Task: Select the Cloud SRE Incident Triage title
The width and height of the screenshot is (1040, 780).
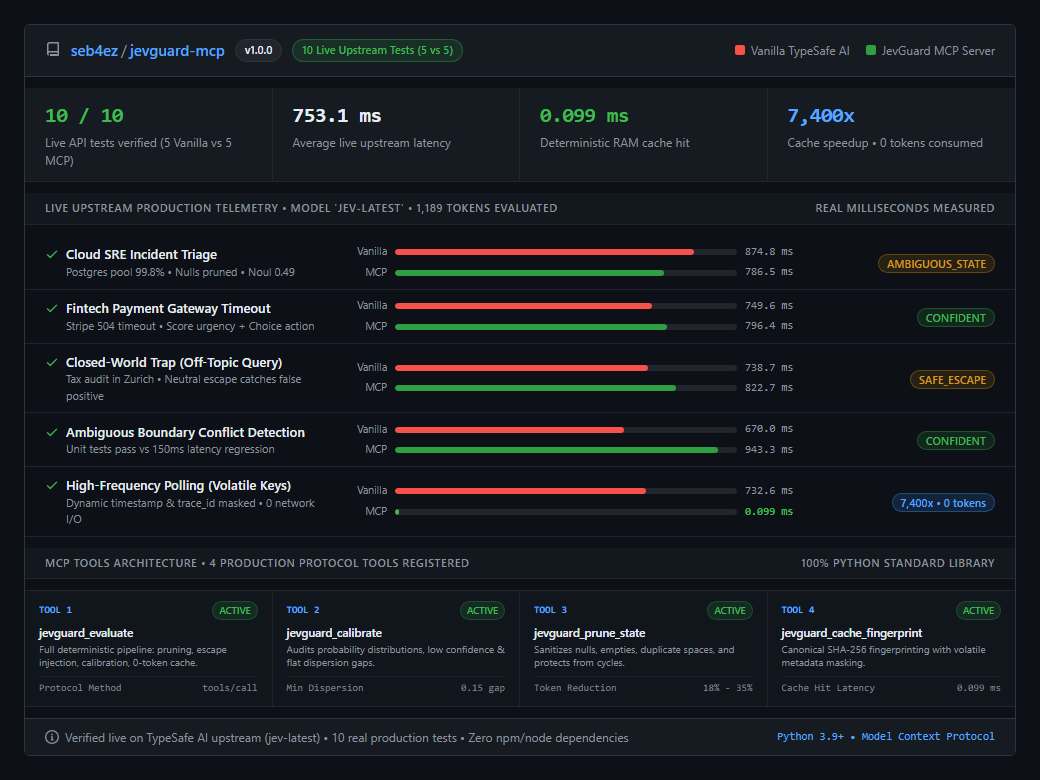Action: pyautogui.click(x=141, y=255)
